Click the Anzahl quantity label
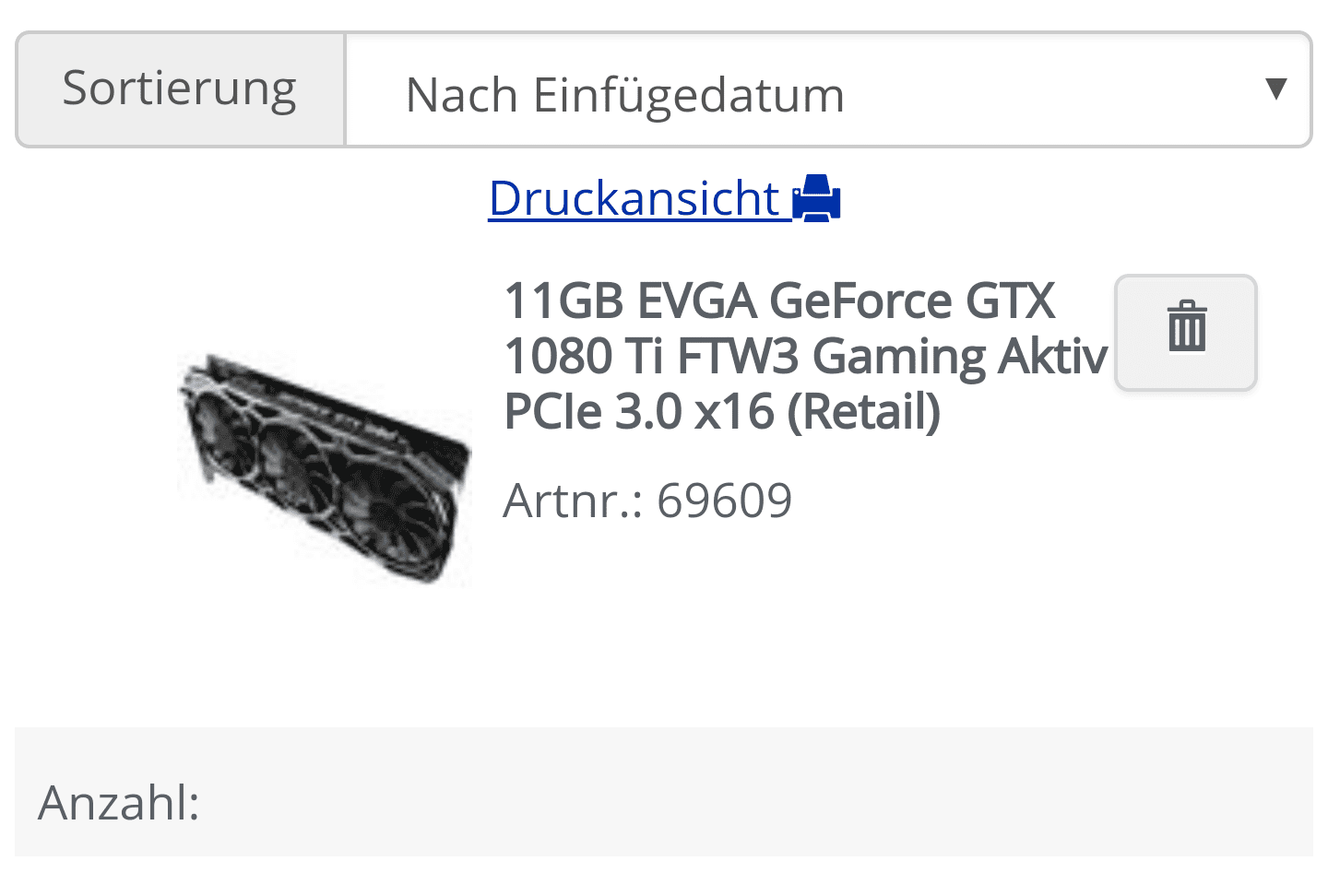The height and width of the screenshot is (896, 1328). click(x=119, y=803)
